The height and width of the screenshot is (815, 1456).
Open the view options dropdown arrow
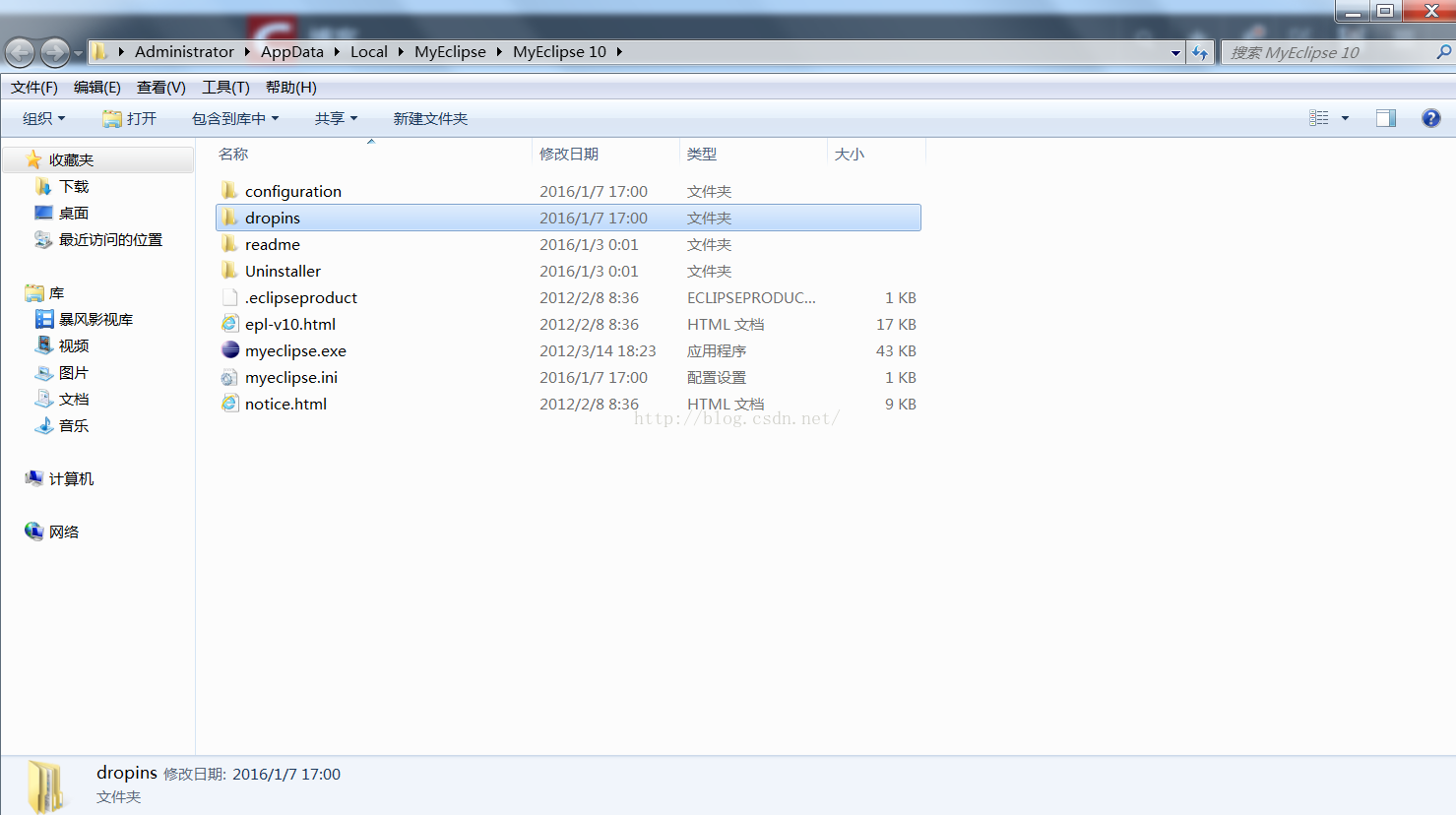1345,118
